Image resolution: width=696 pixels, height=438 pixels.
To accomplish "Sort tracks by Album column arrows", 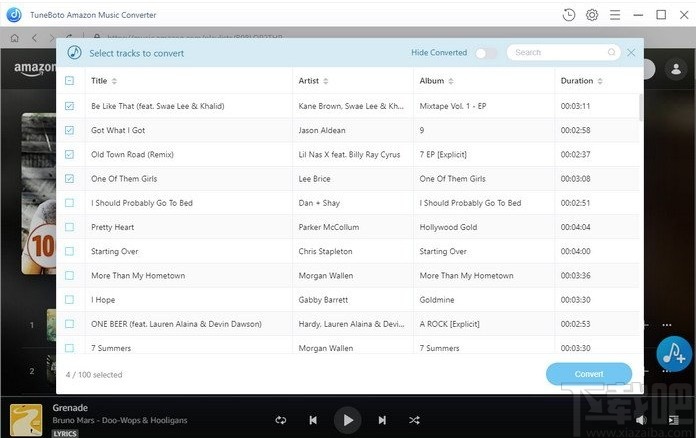I will [451, 81].
